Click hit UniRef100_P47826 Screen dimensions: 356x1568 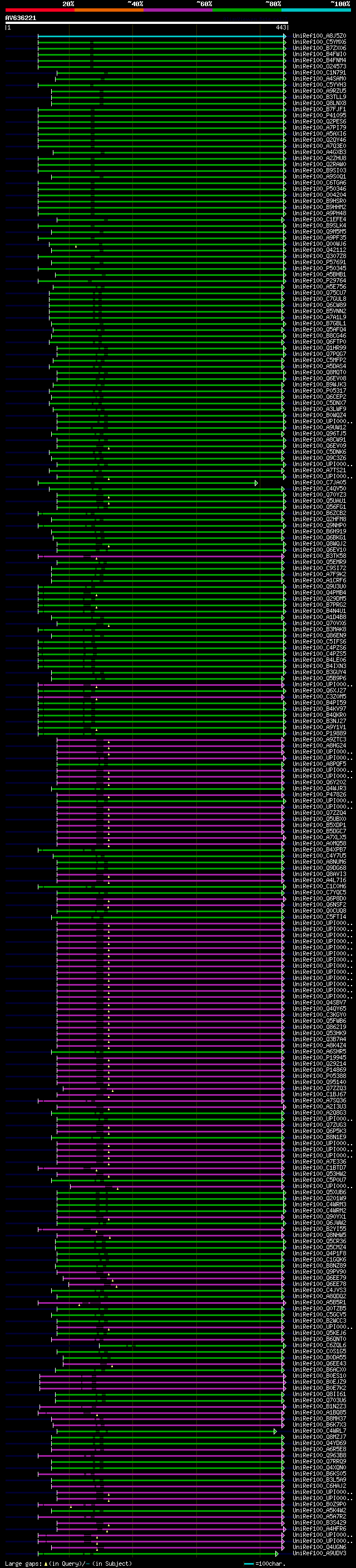pyautogui.click(x=319, y=794)
